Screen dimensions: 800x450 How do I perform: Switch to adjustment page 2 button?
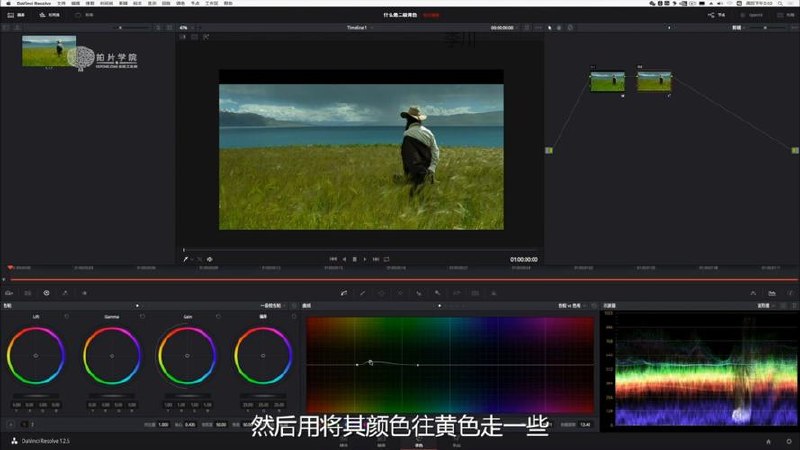pyautogui.click(x=33, y=424)
